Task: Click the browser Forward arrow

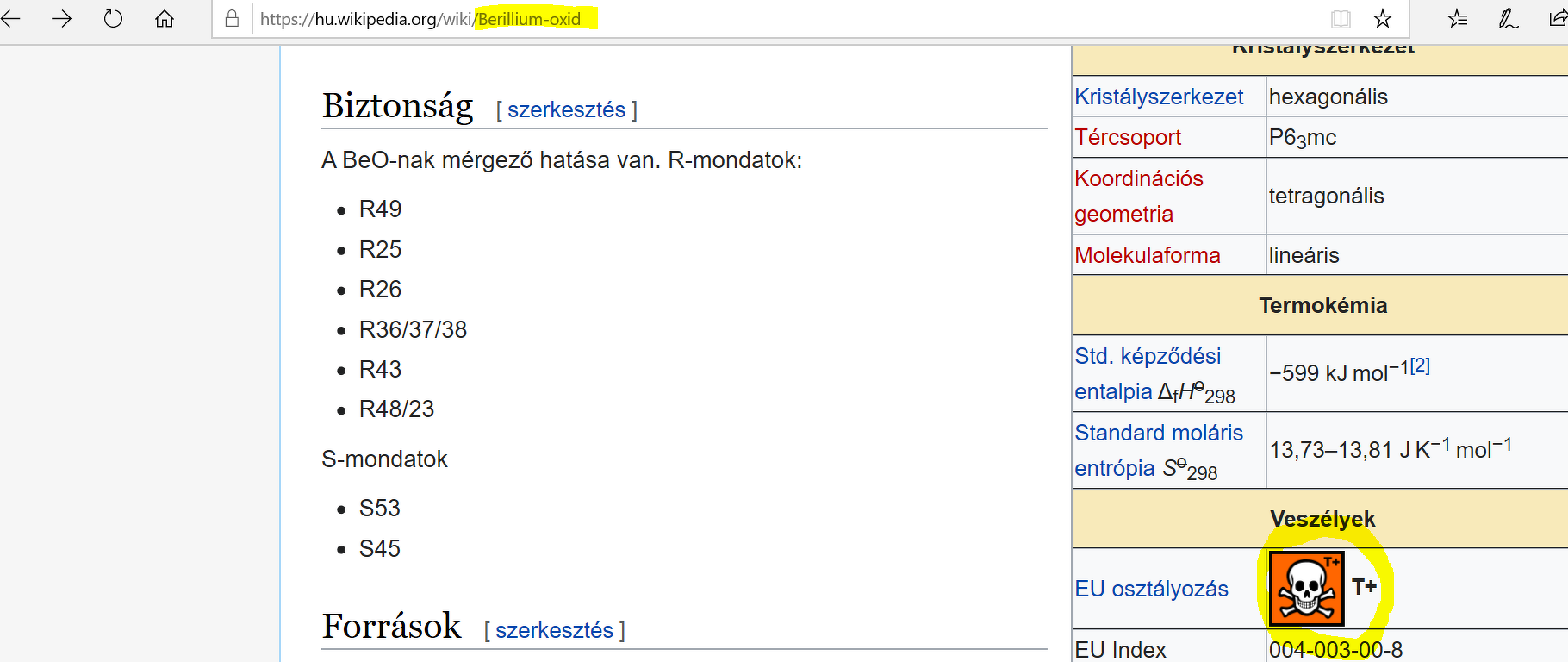Action: coord(61,18)
